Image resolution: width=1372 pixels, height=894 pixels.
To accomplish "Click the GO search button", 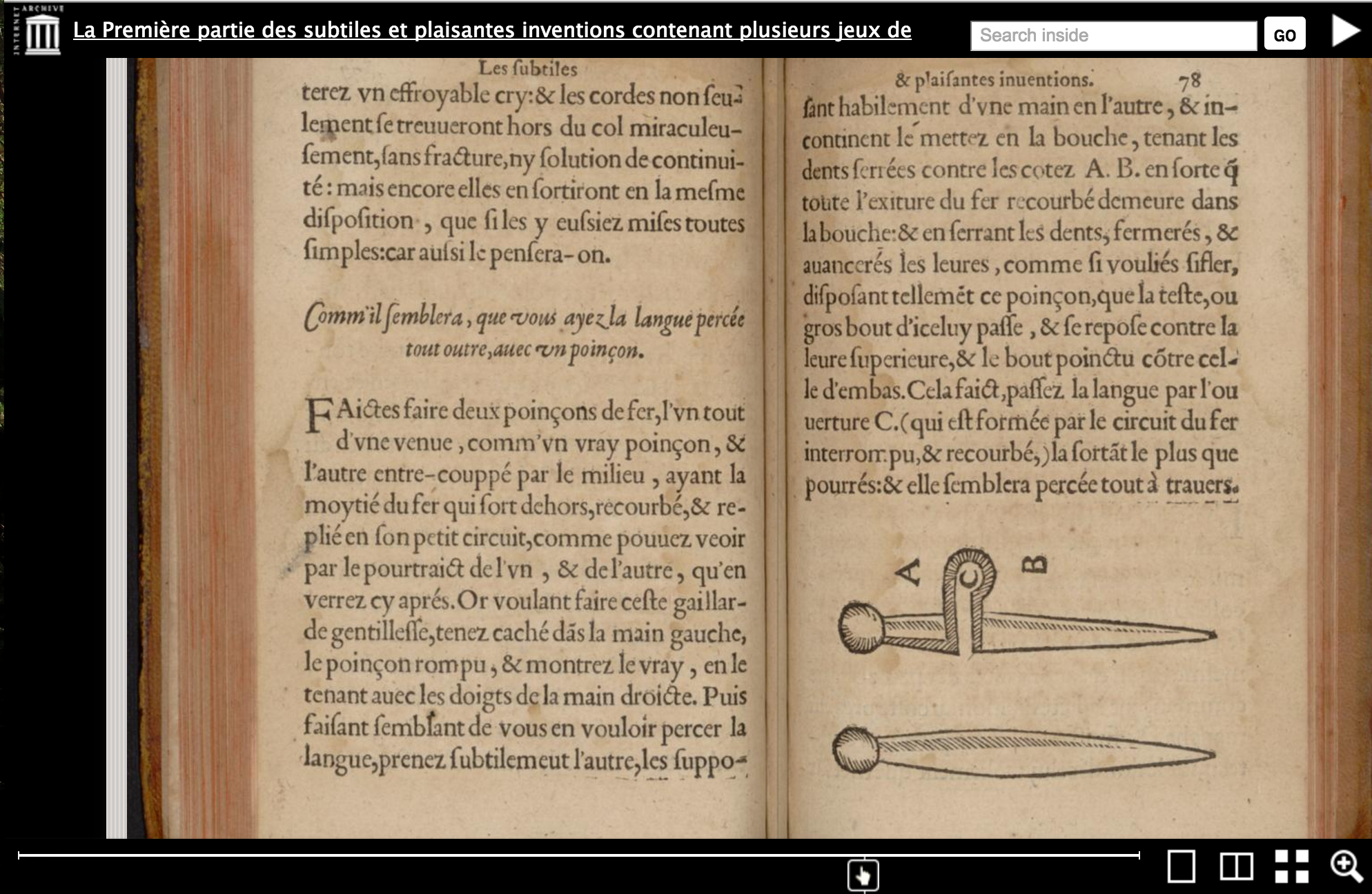I will (x=1284, y=34).
